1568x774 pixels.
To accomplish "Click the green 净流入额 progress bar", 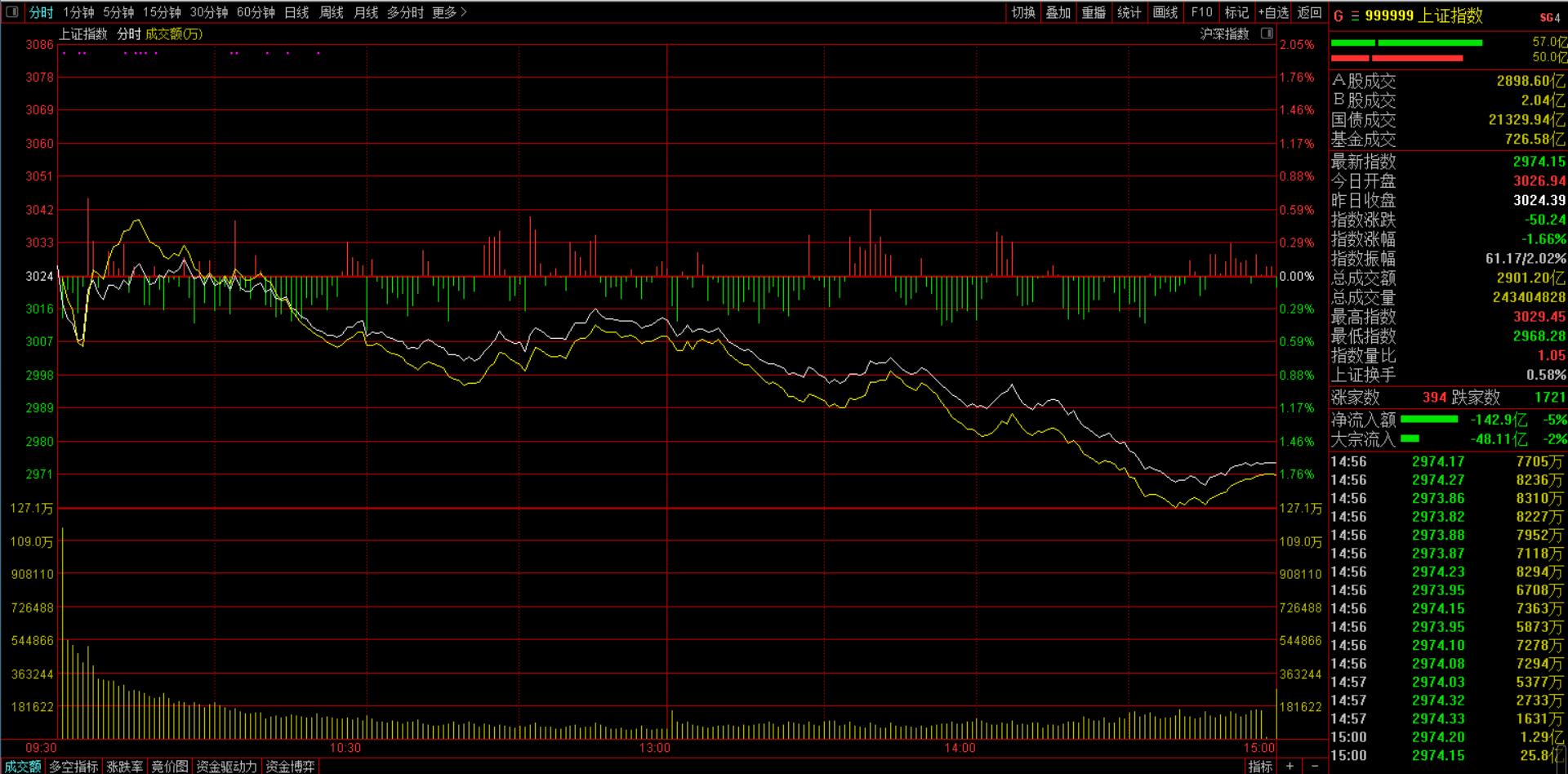I will coord(1429,420).
